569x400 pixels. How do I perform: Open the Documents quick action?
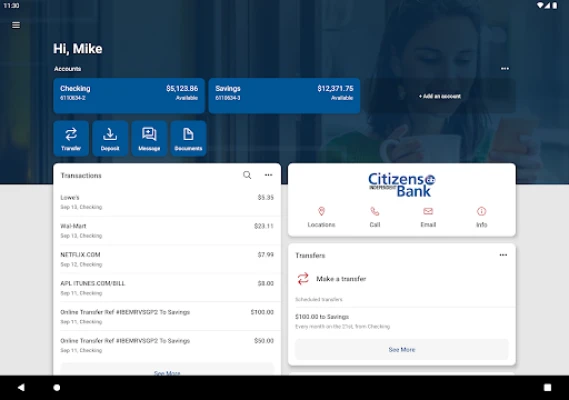click(188, 138)
